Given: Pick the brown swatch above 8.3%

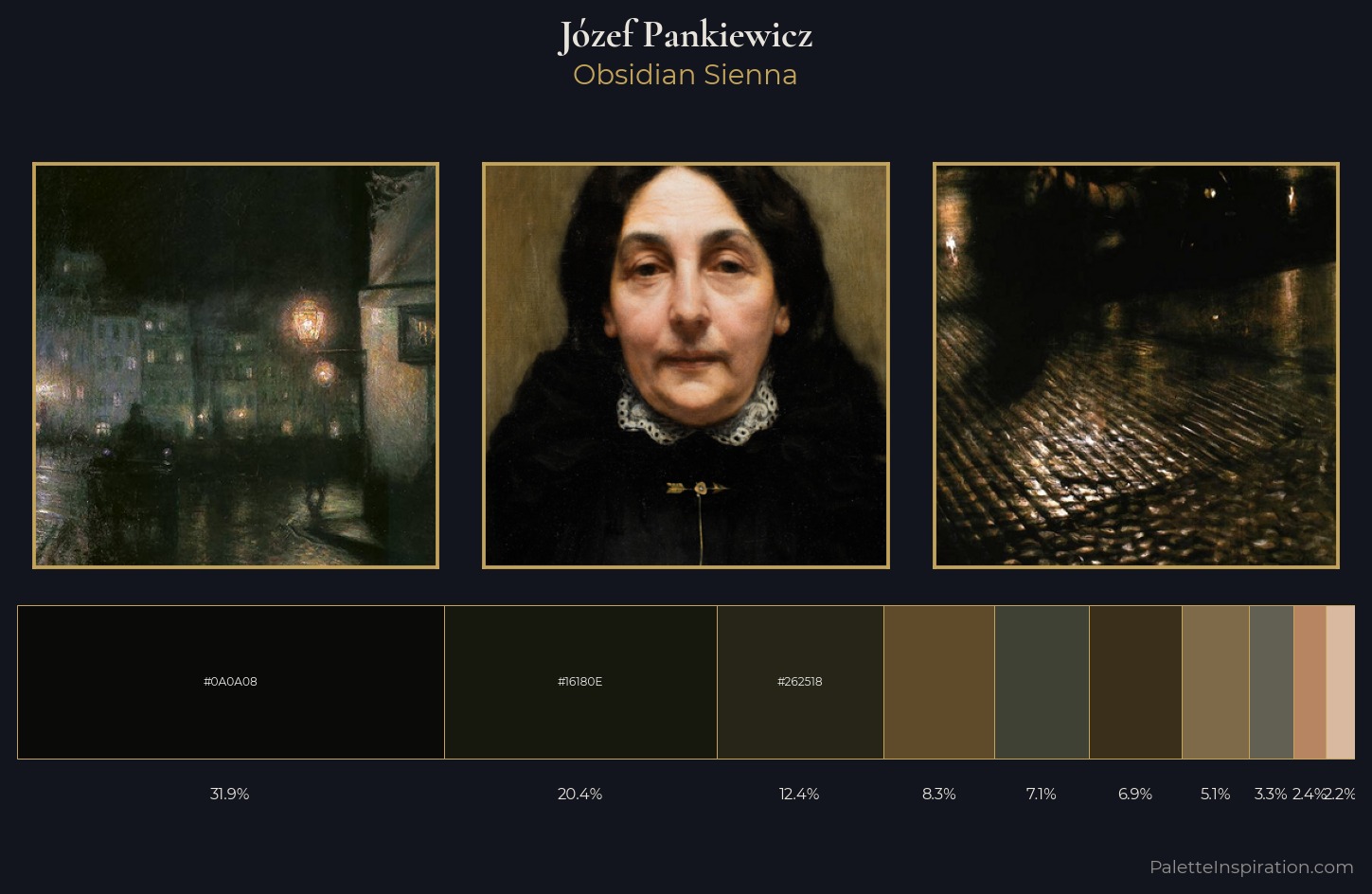Looking at the screenshot, I should (939, 682).
